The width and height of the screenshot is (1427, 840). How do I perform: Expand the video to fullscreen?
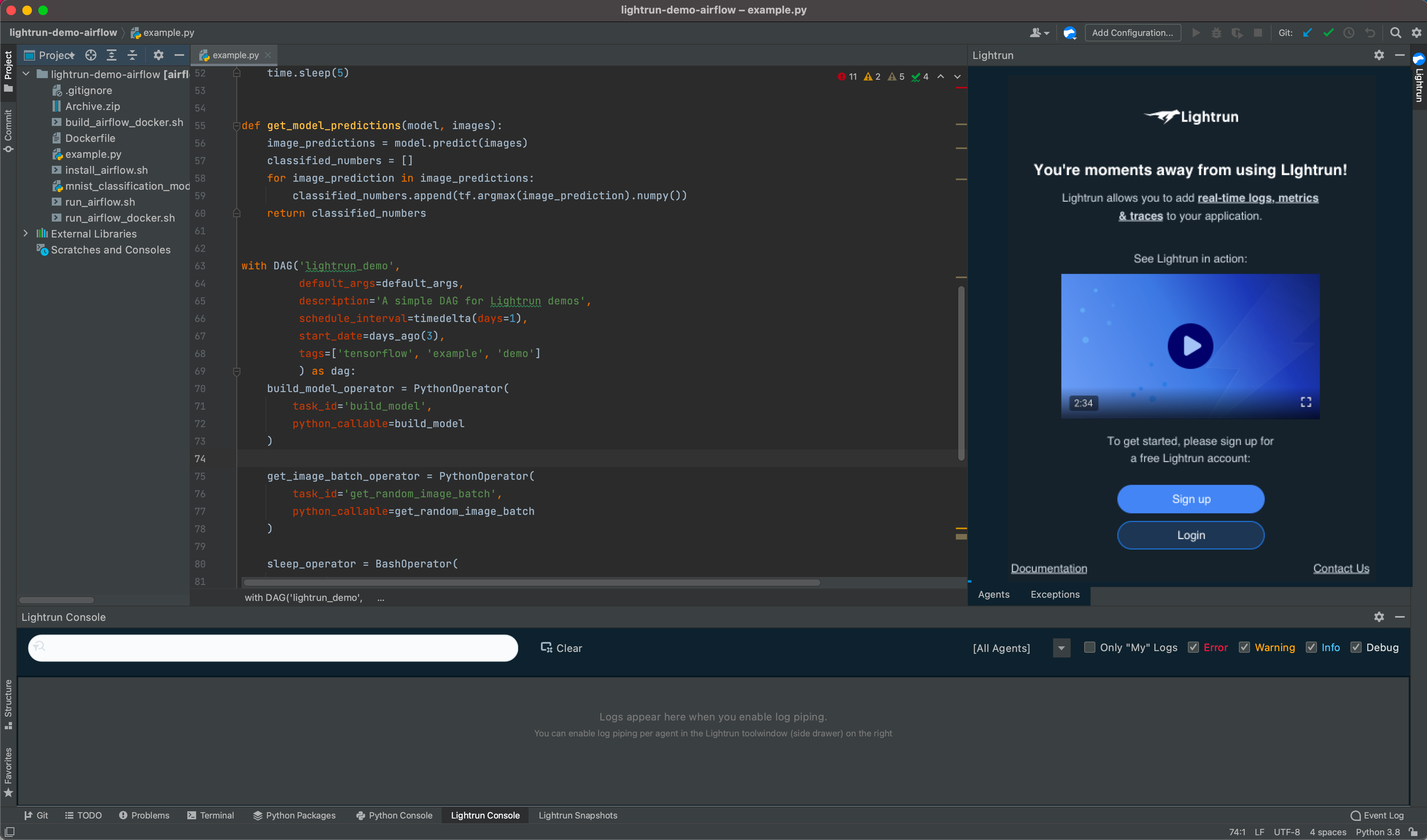tap(1306, 402)
